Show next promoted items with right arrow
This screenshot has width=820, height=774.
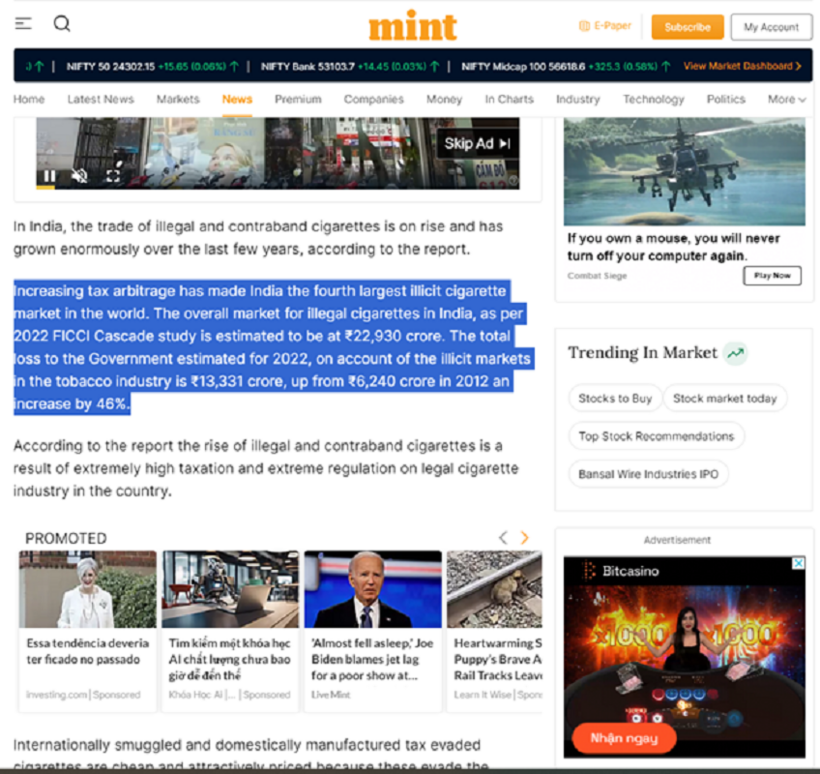point(525,538)
